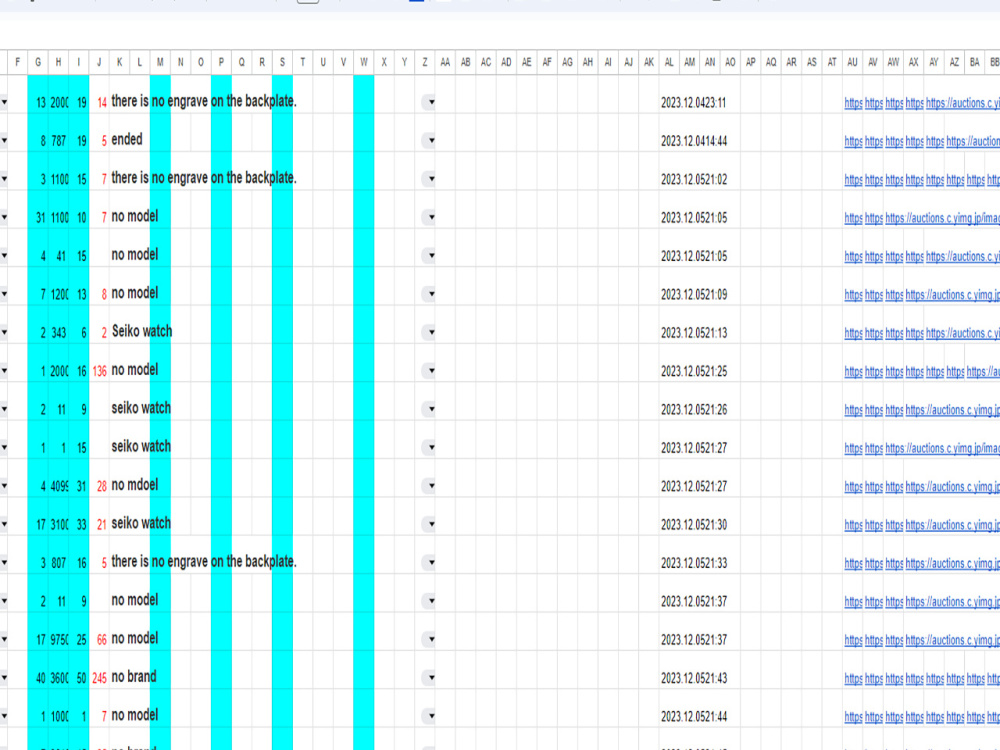Select column P header

click(x=221, y=62)
